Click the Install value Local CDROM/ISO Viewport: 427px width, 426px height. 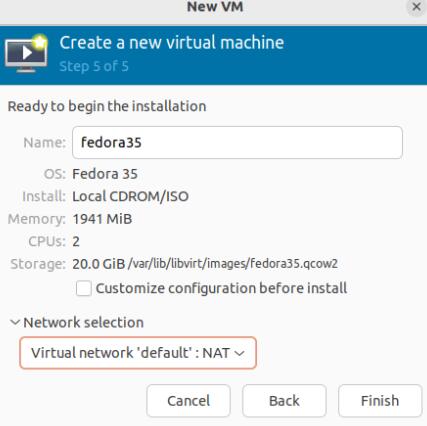(130, 196)
